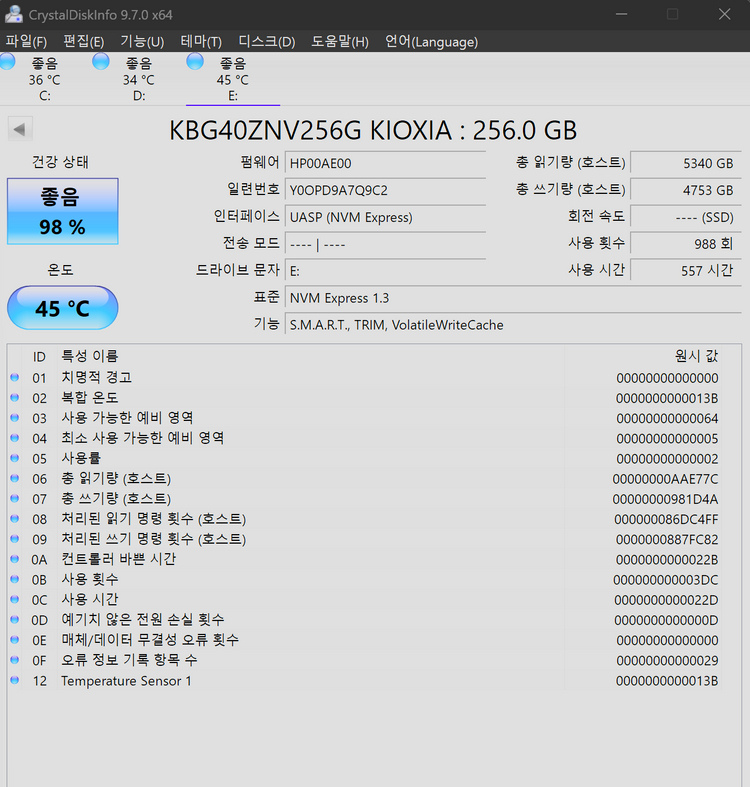750x787 pixels.
Task: Click raw value 0000000981D4A
Action: point(665,499)
